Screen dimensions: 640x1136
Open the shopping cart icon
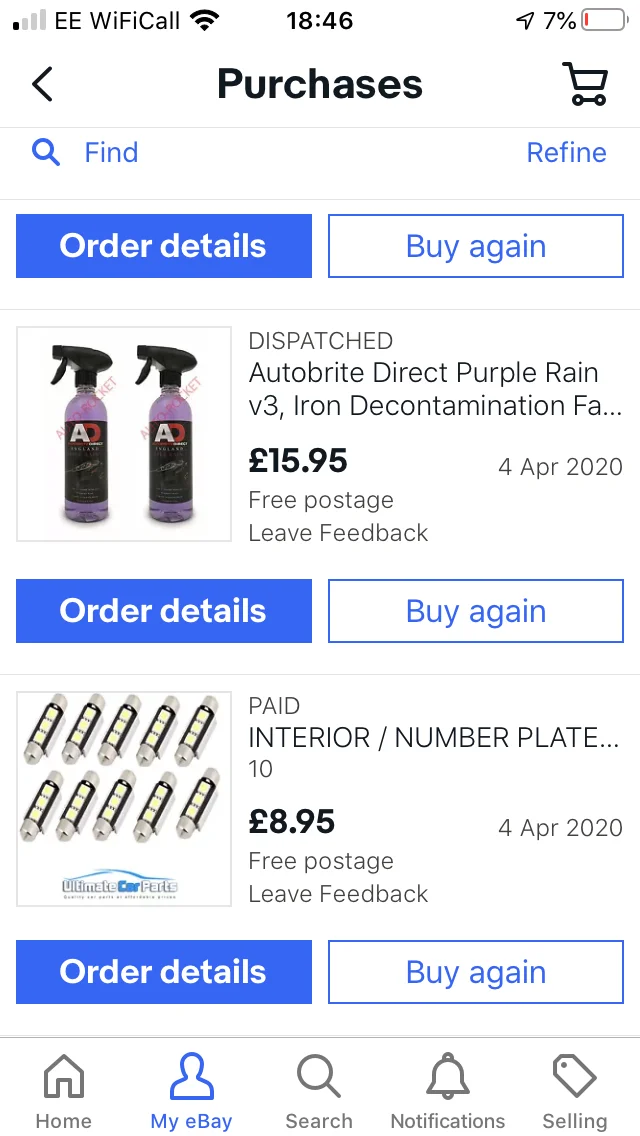coord(584,84)
